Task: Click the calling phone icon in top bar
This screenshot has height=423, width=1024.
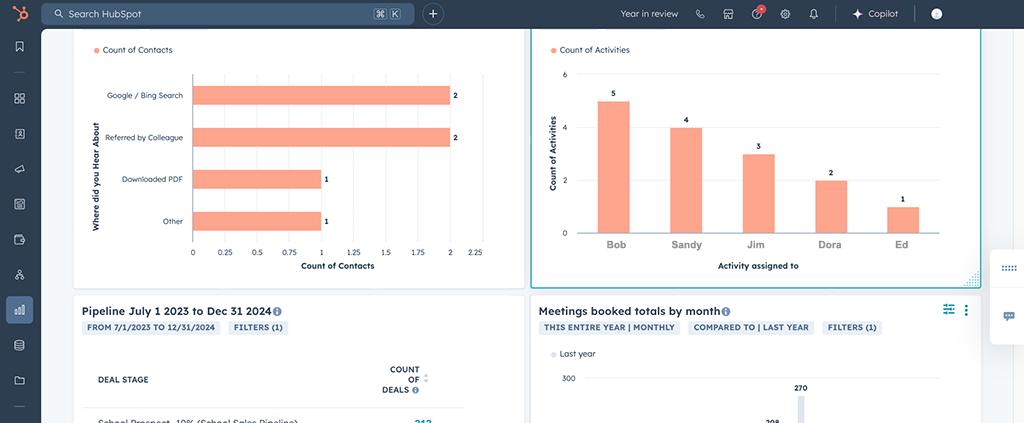Action: [x=700, y=14]
